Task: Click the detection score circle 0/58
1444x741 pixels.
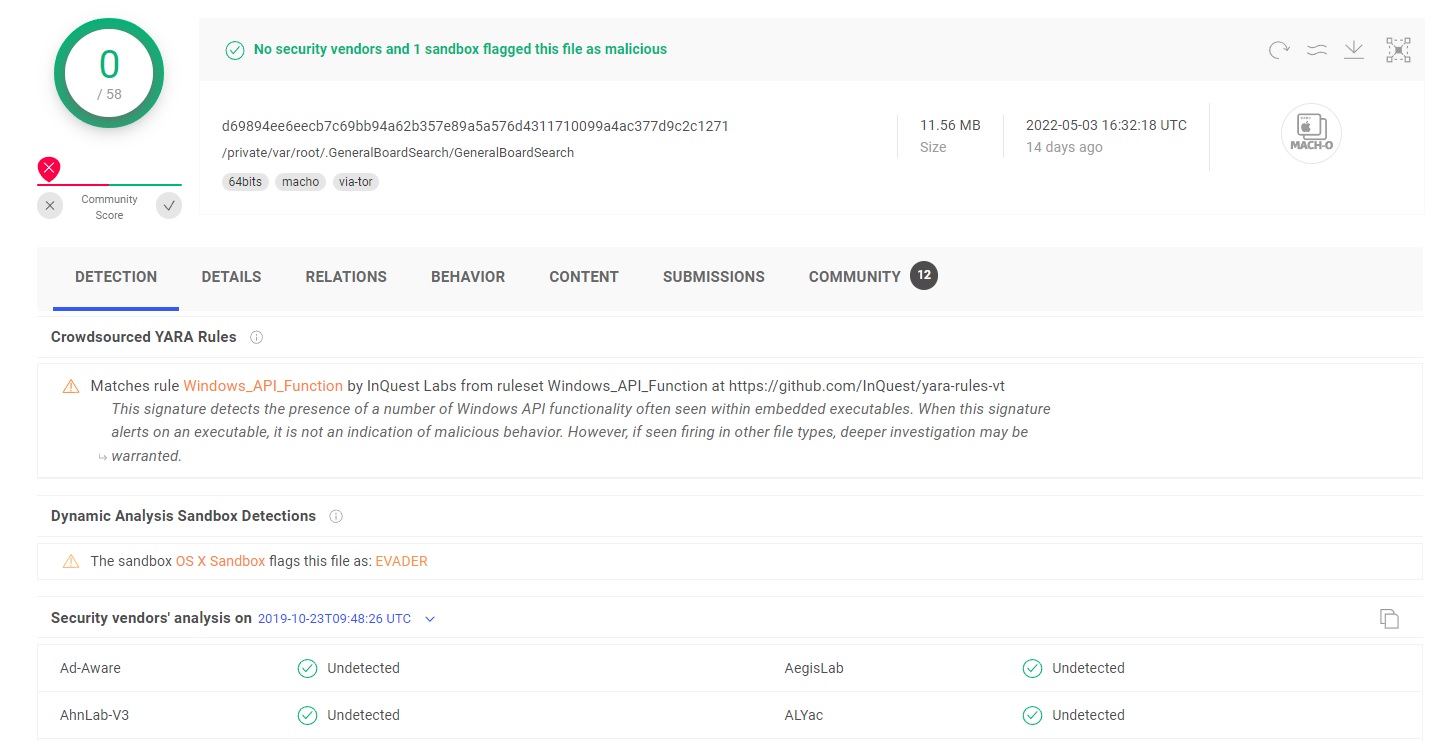Action: (x=109, y=75)
